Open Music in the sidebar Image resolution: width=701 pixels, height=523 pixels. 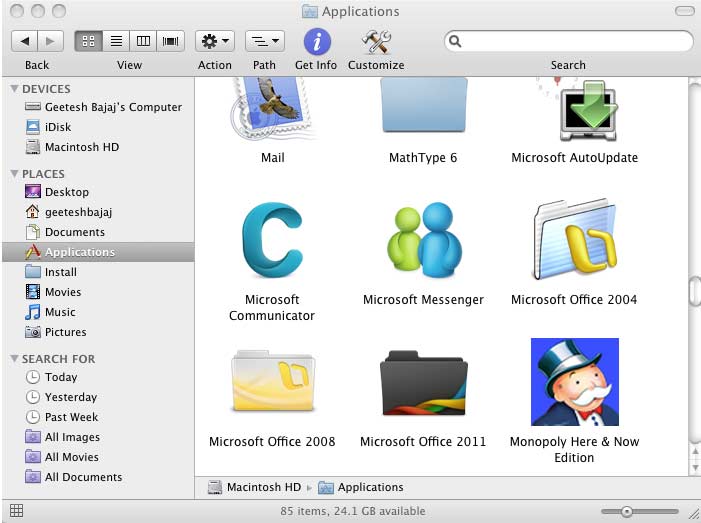point(50,312)
